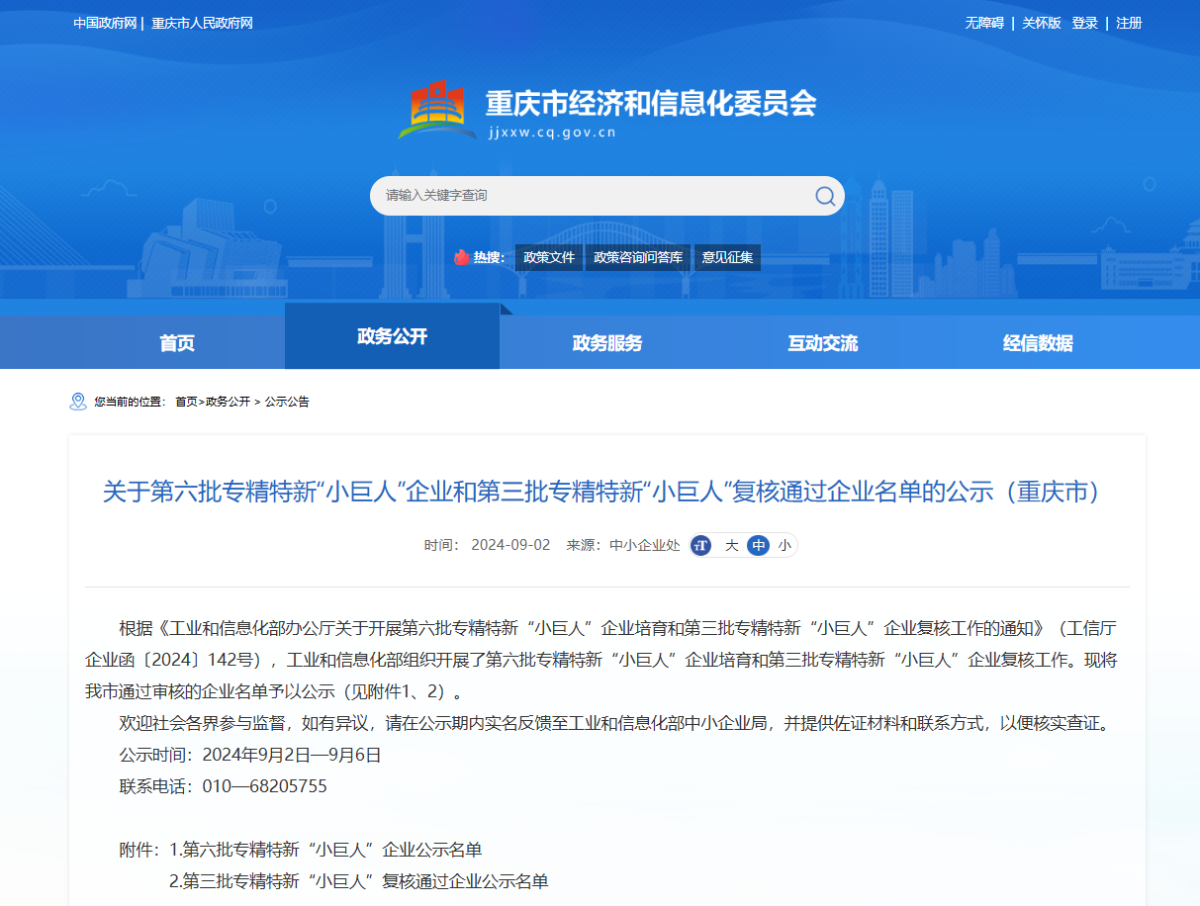1200x906 pixels.
Task: Click the 公示时间 2024年9月2日—9月6日 line
Action: (250, 754)
